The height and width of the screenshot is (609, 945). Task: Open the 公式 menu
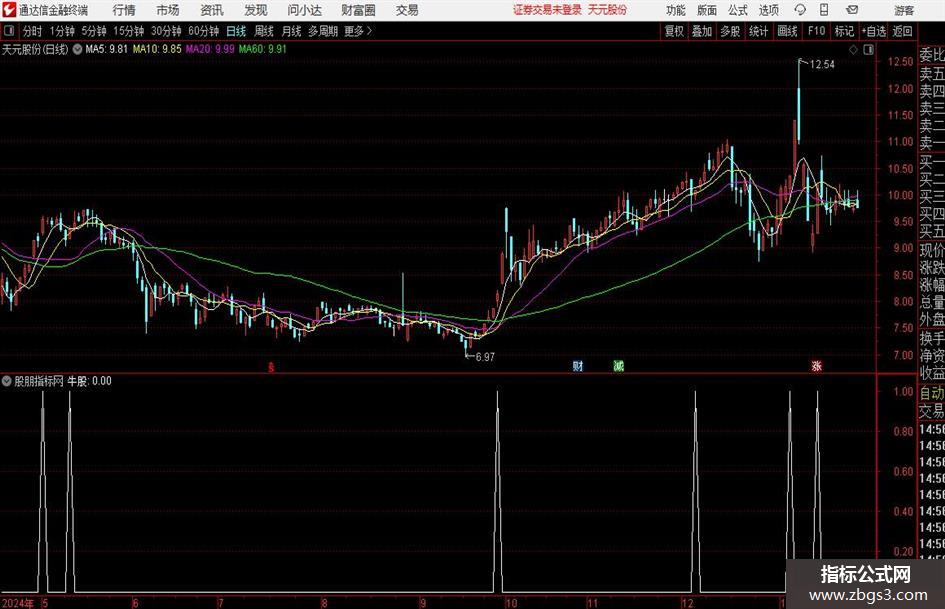click(x=737, y=10)
